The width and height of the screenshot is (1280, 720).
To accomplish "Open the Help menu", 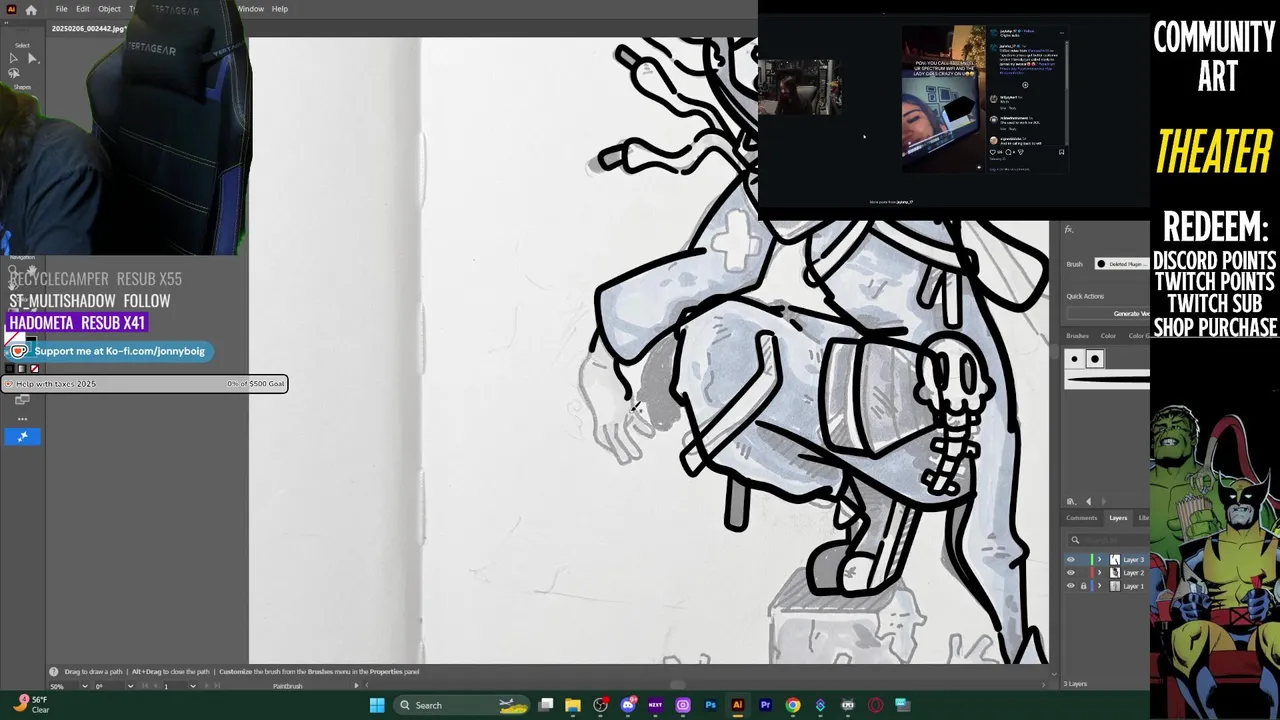I will pyautogui.click(x=280, y=9).
